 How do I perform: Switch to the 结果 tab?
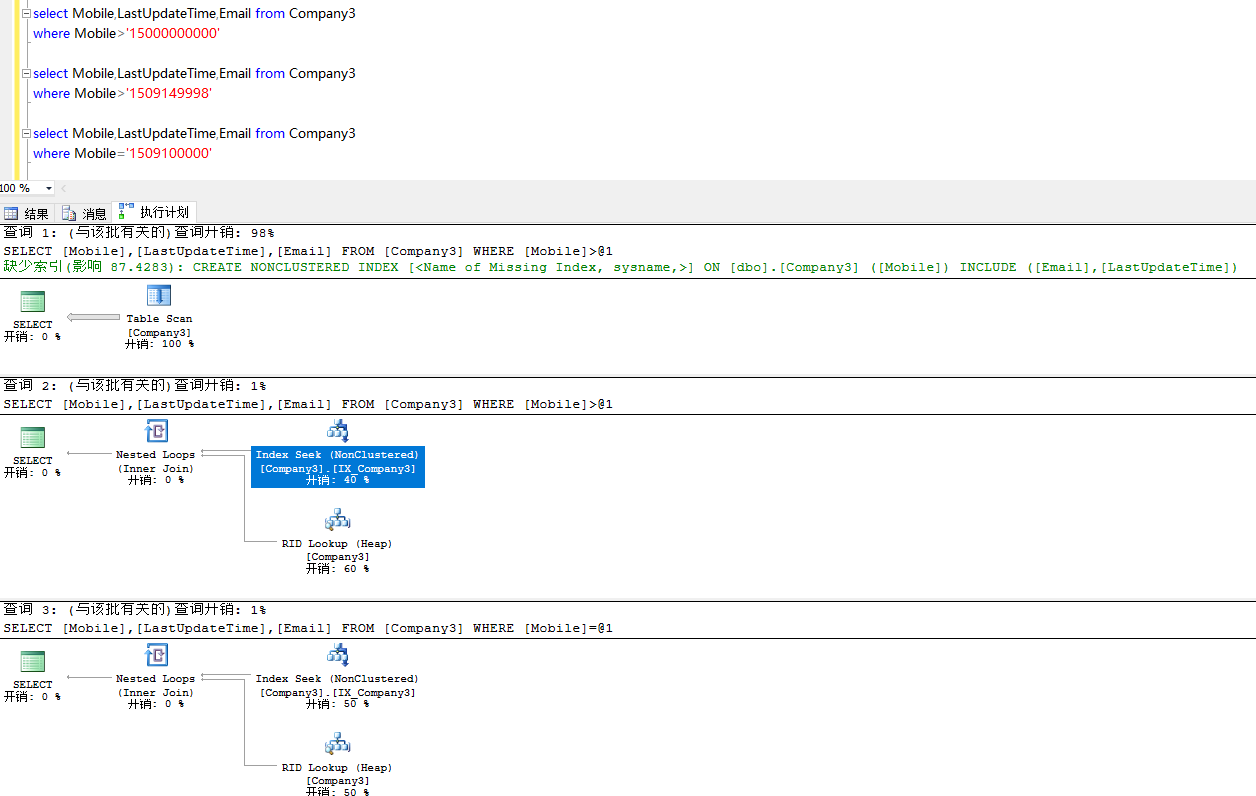pos(27,213)
